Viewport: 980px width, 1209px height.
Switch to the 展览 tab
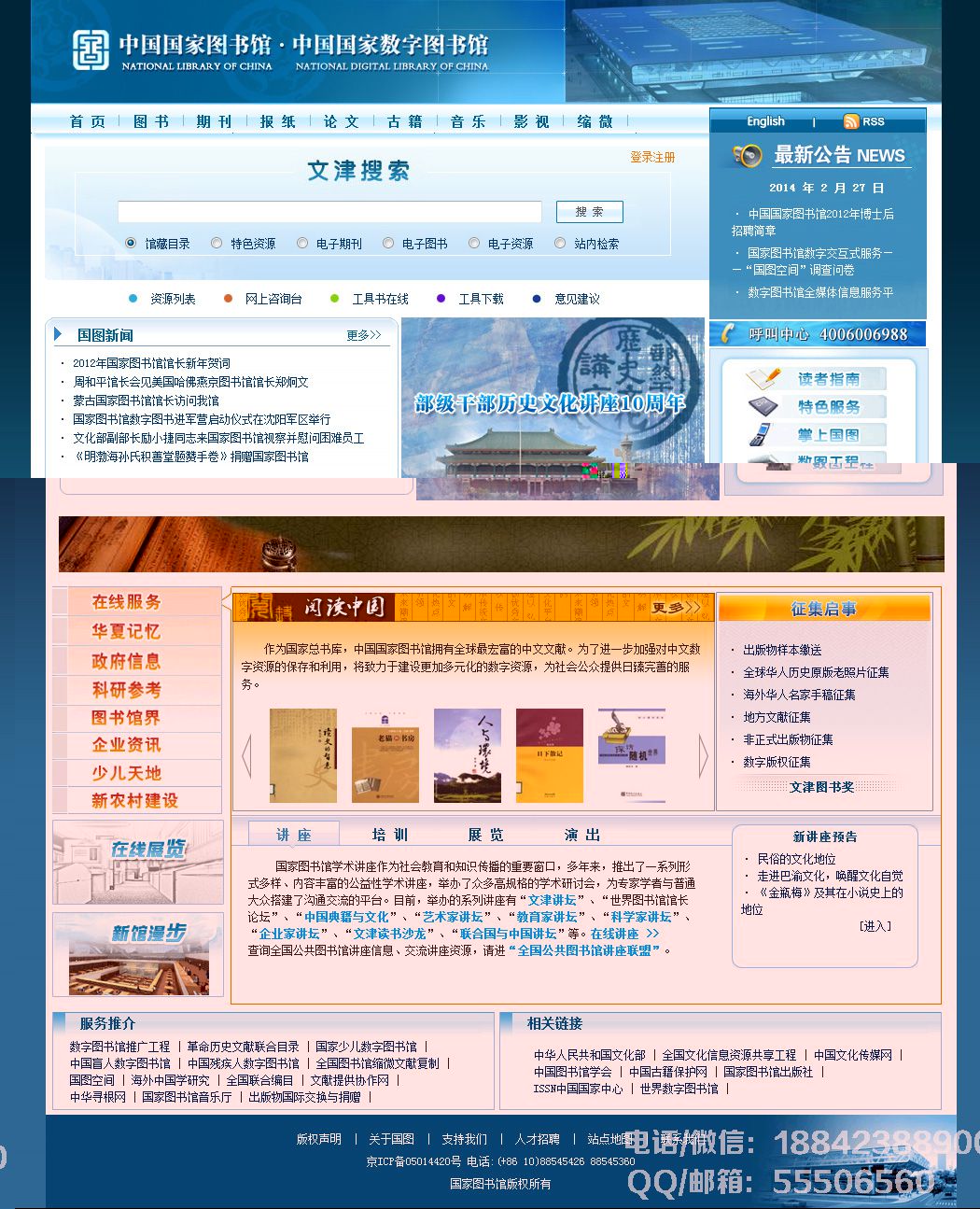(x=486, y=835)
